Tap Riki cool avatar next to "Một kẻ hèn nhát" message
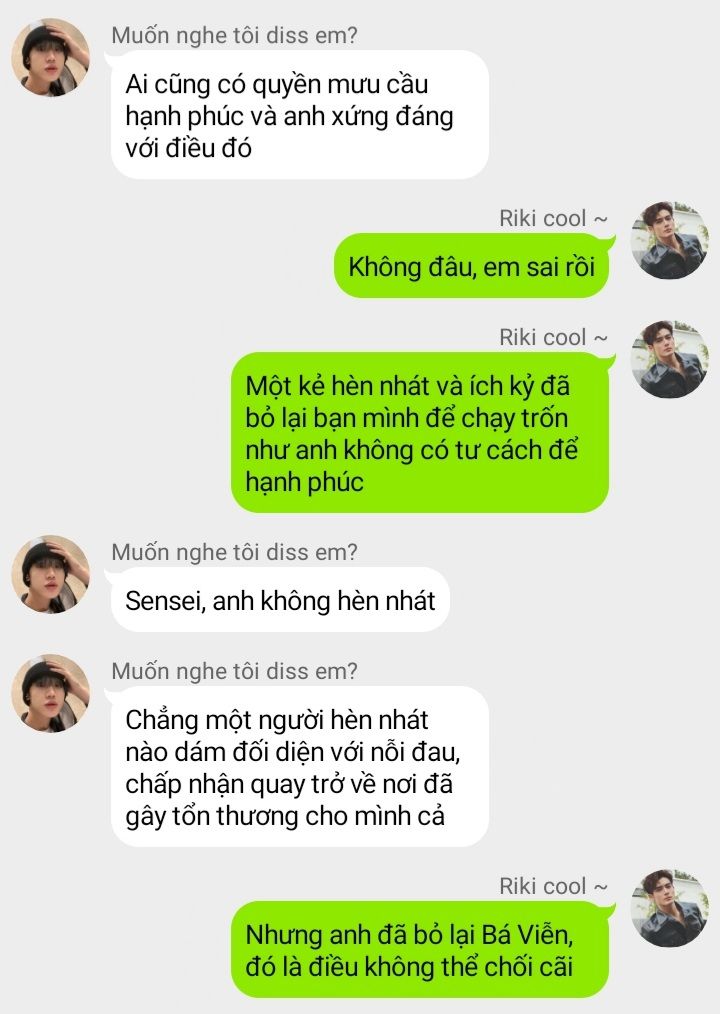This screenshot has width=720, height=1014. pyautogui.click(x=670, y=359)
